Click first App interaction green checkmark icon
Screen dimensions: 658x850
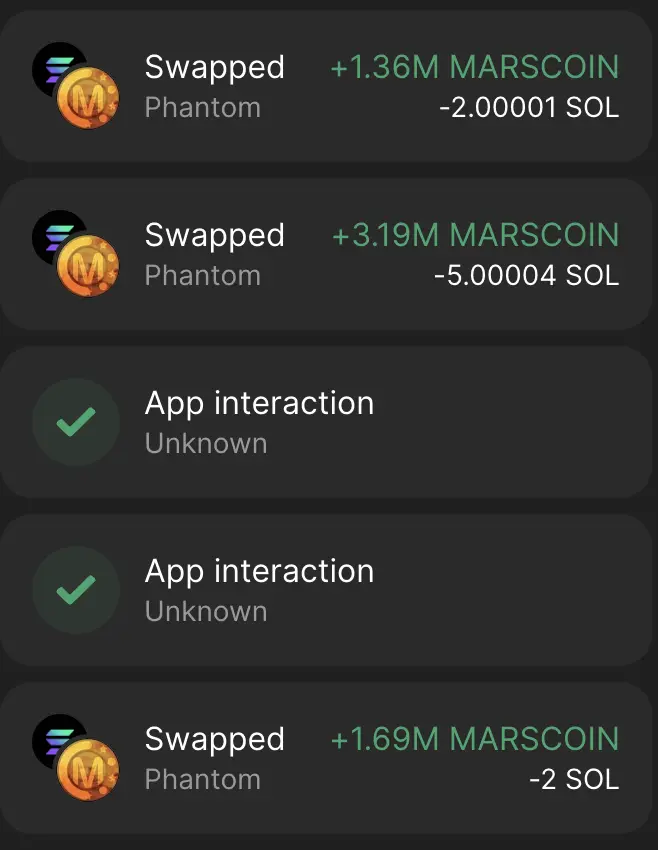(76, 422)
